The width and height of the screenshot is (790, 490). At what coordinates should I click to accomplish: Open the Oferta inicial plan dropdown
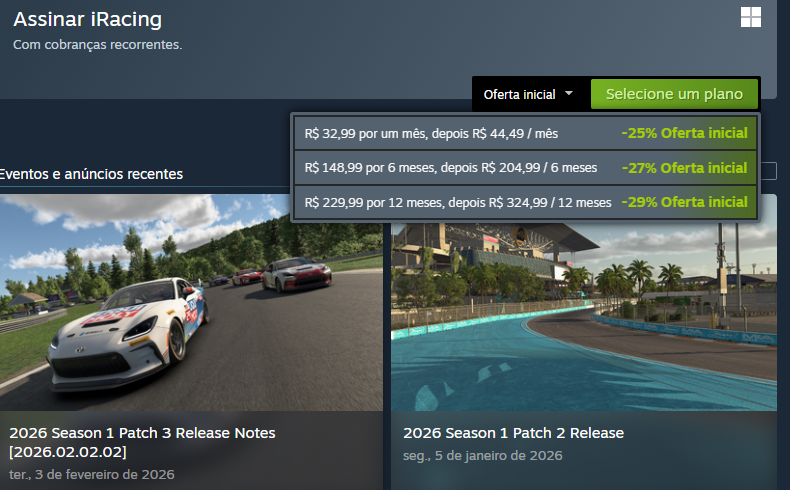coord(528,94)
